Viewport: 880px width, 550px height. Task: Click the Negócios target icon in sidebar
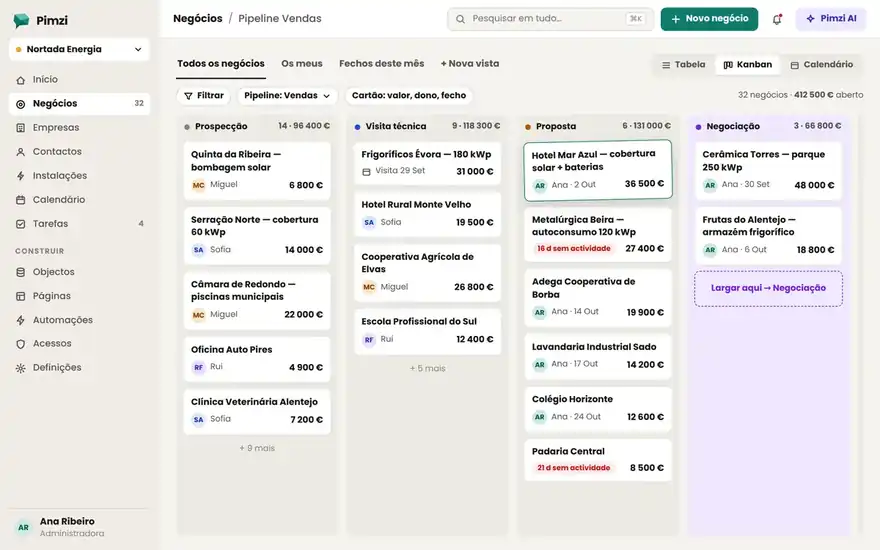(x=21, y=104)
